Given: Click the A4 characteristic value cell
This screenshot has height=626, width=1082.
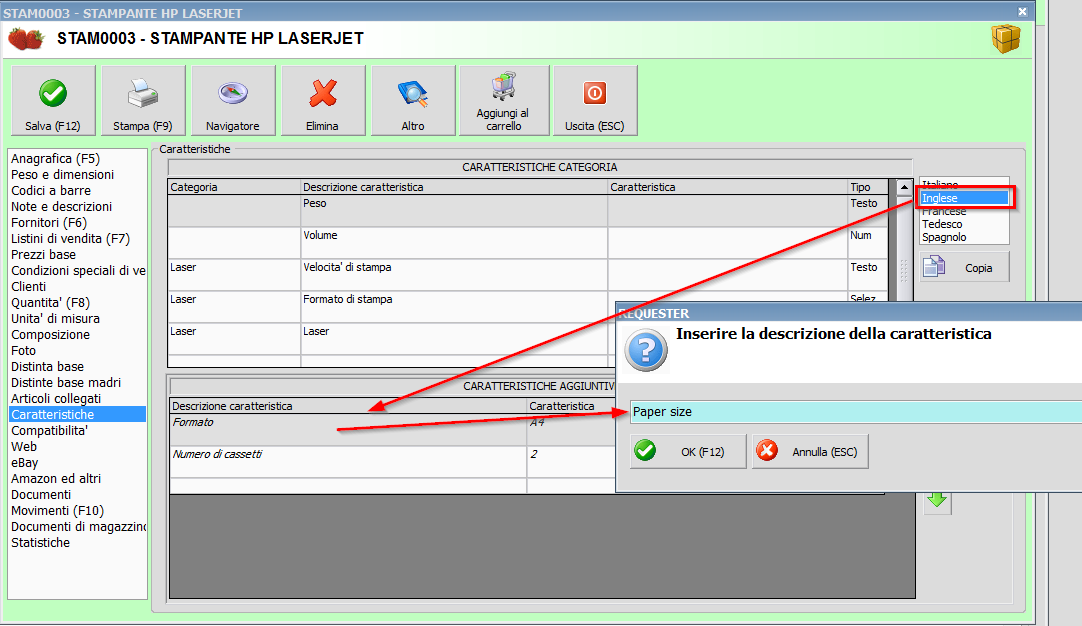Looking at the screenshot, I should tap(571, 430).
